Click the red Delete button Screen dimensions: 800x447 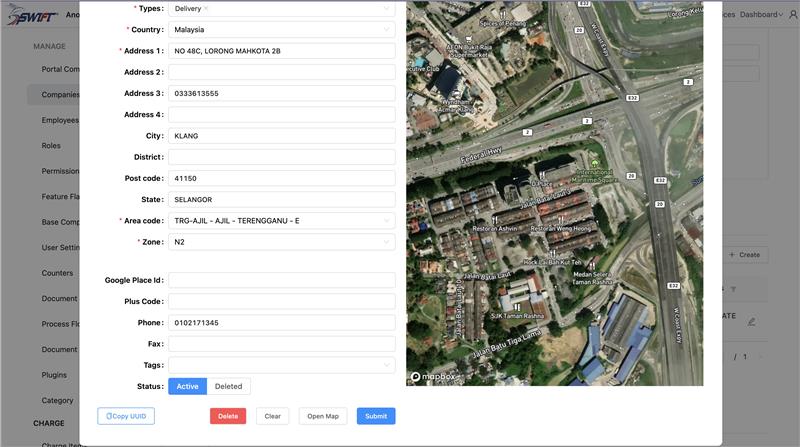click(228, 416)
